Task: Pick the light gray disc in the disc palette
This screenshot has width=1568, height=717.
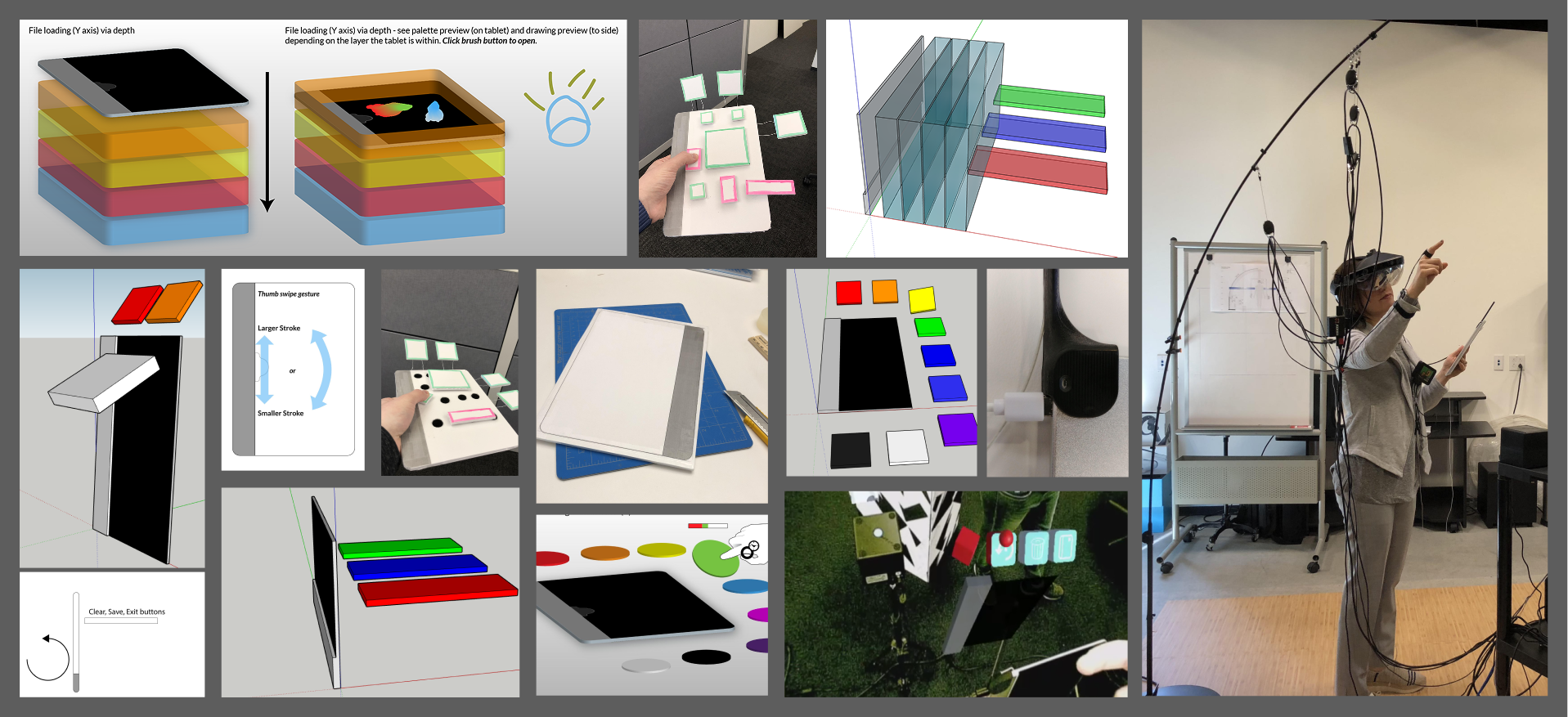Action: pyautogui.click(x=646, y=665)
